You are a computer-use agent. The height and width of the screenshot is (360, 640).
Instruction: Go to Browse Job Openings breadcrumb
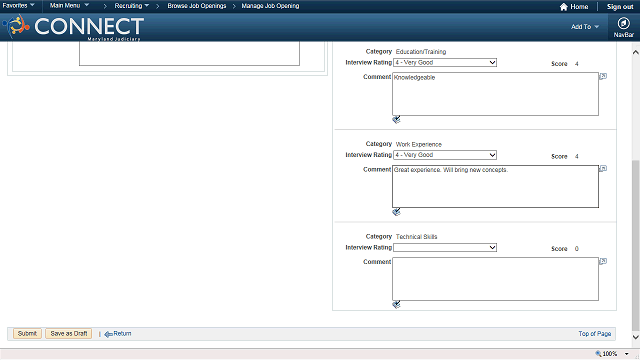(197, 6)
